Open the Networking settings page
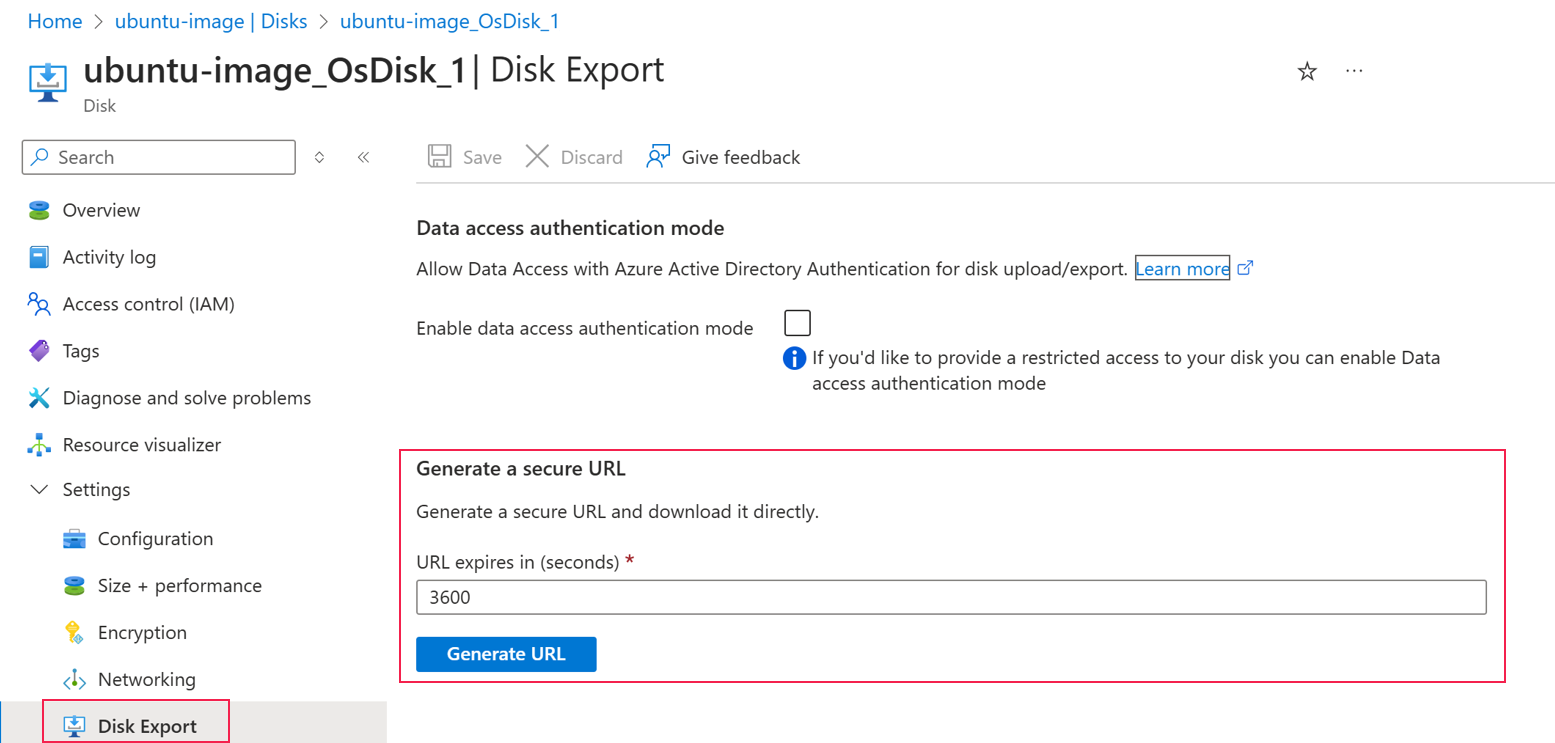The width and height of the screenshot is (1555, 743). (146, 680)
